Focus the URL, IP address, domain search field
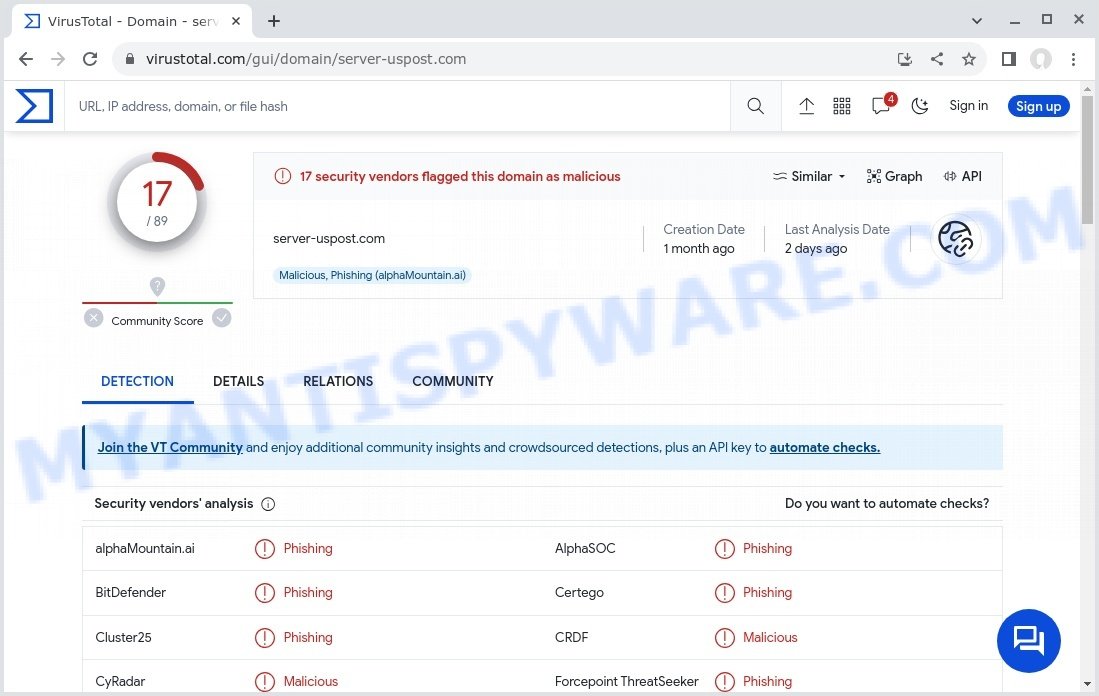The height and width of the screenshot is (696, 1099). tap(397, 107)
